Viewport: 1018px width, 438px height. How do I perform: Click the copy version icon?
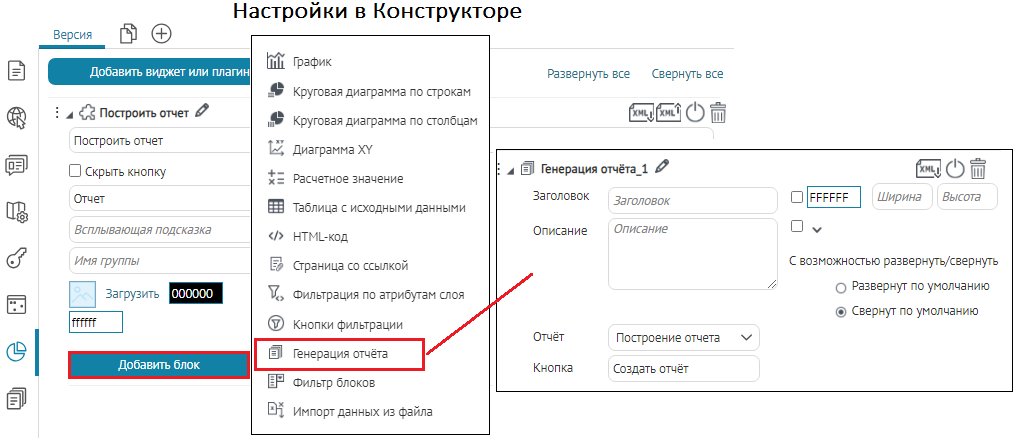127,34
